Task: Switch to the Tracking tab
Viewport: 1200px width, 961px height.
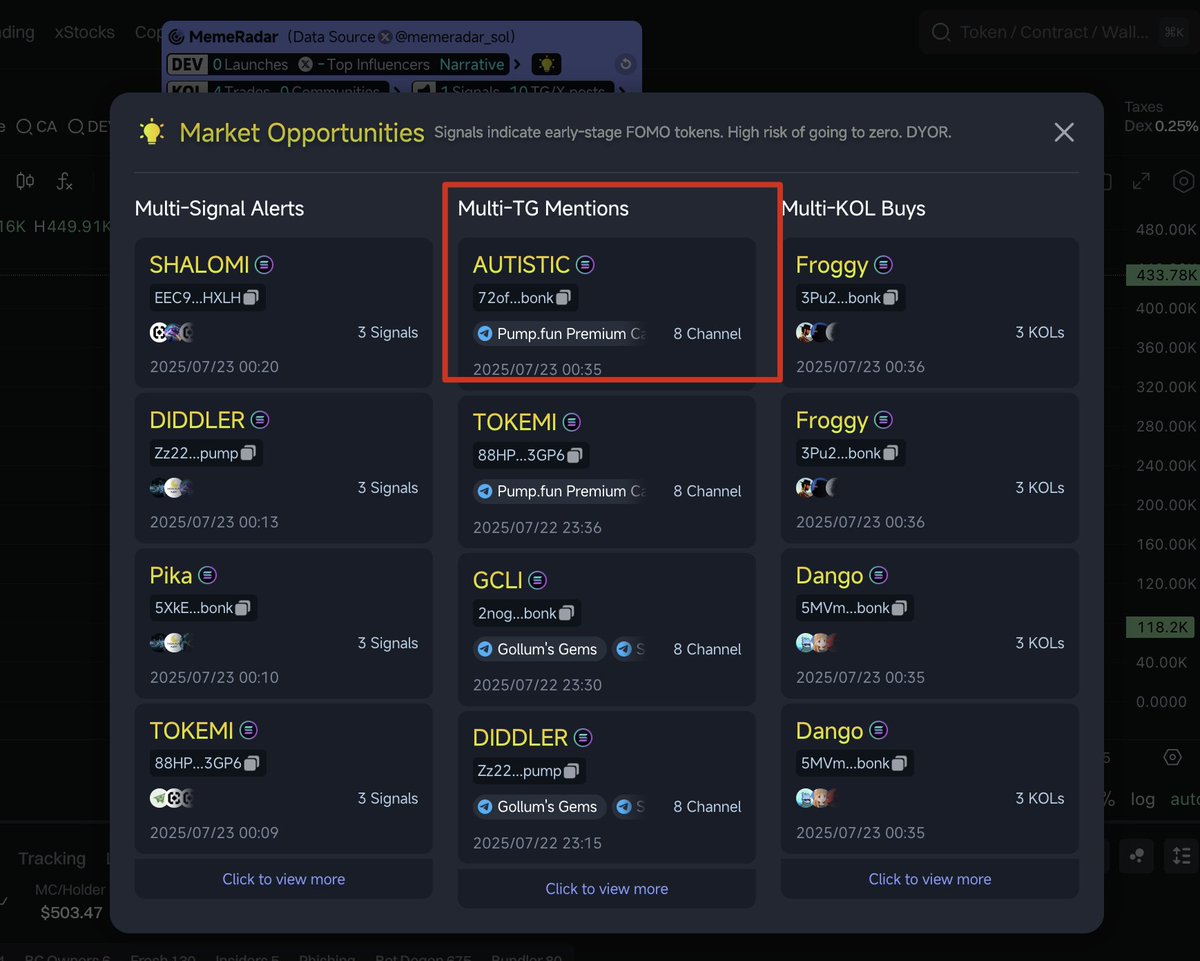Action: click(51, 858)
